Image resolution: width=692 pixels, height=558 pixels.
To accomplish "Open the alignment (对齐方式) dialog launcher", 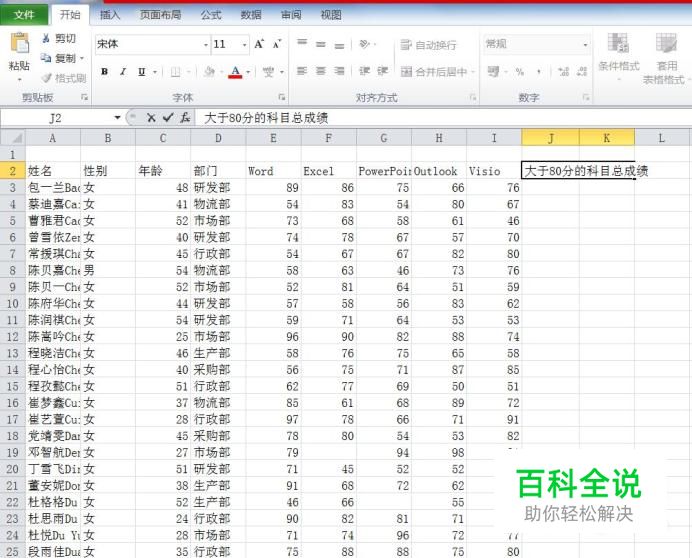I will click(x=473, y=97).
